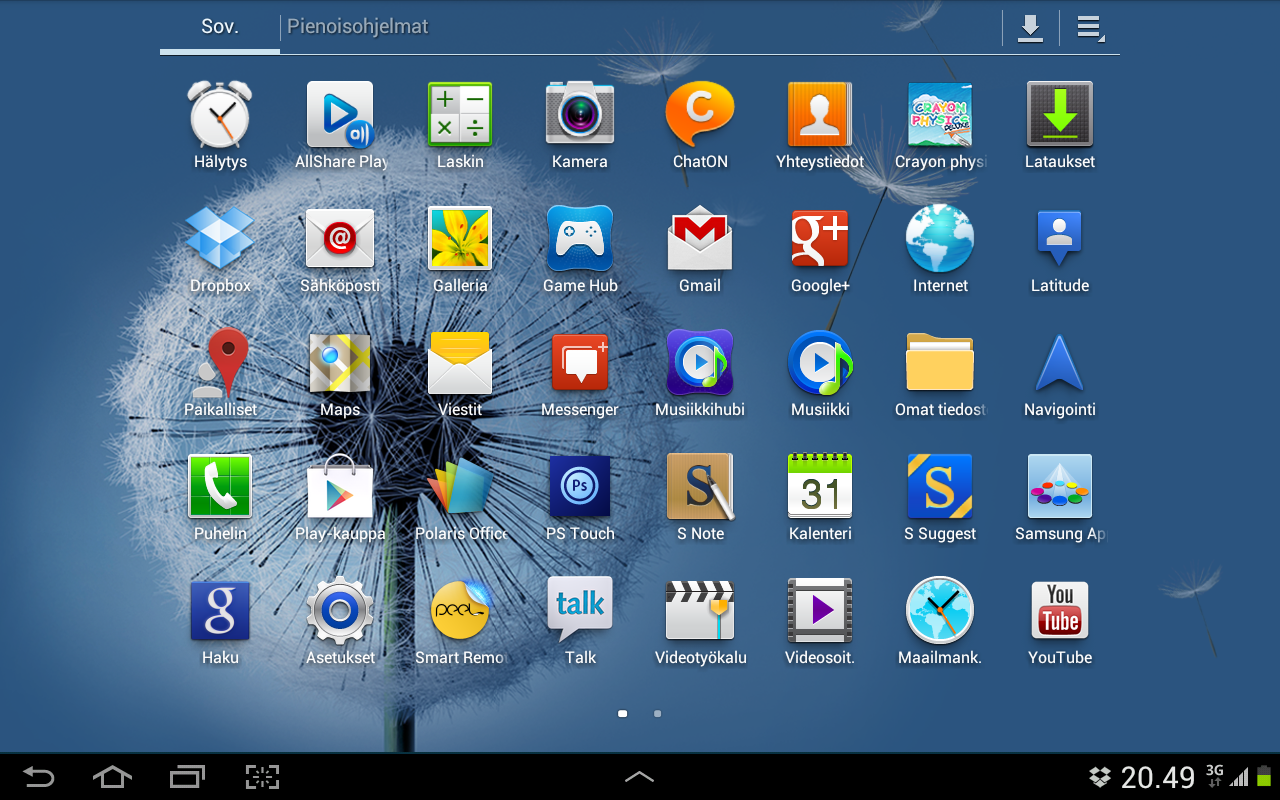Launch the Messenger app
This screenshot has height=800, width=1280.
coord(580,374)
